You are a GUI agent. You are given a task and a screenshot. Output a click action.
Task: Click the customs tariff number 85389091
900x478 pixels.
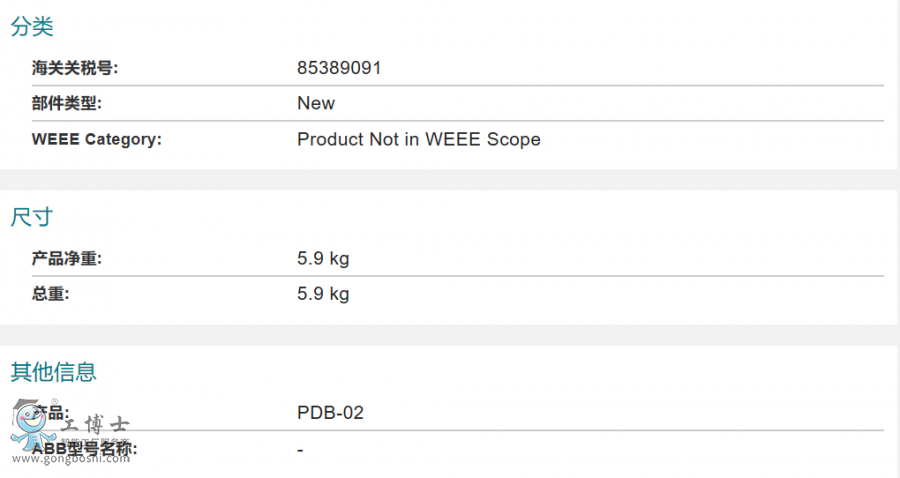tap(339, 68)
